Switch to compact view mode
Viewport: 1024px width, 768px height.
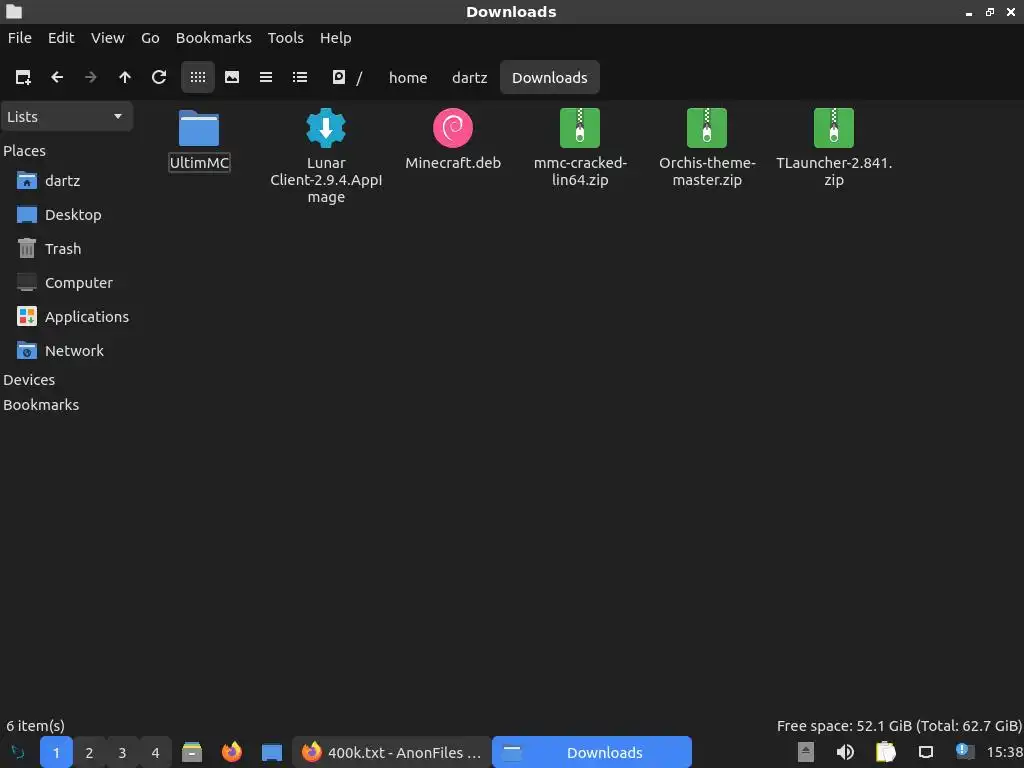tap(266, 78)
